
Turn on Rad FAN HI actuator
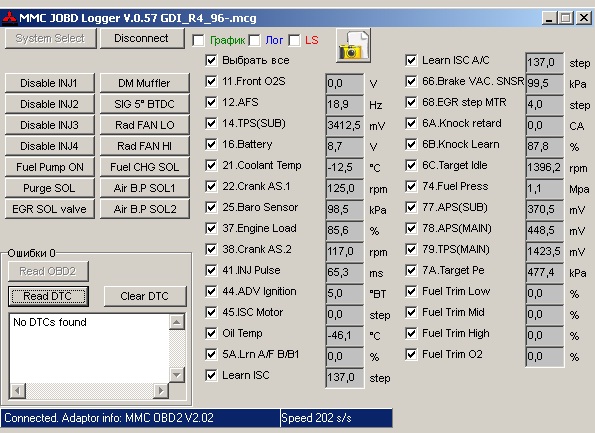[x=145, y=146]
